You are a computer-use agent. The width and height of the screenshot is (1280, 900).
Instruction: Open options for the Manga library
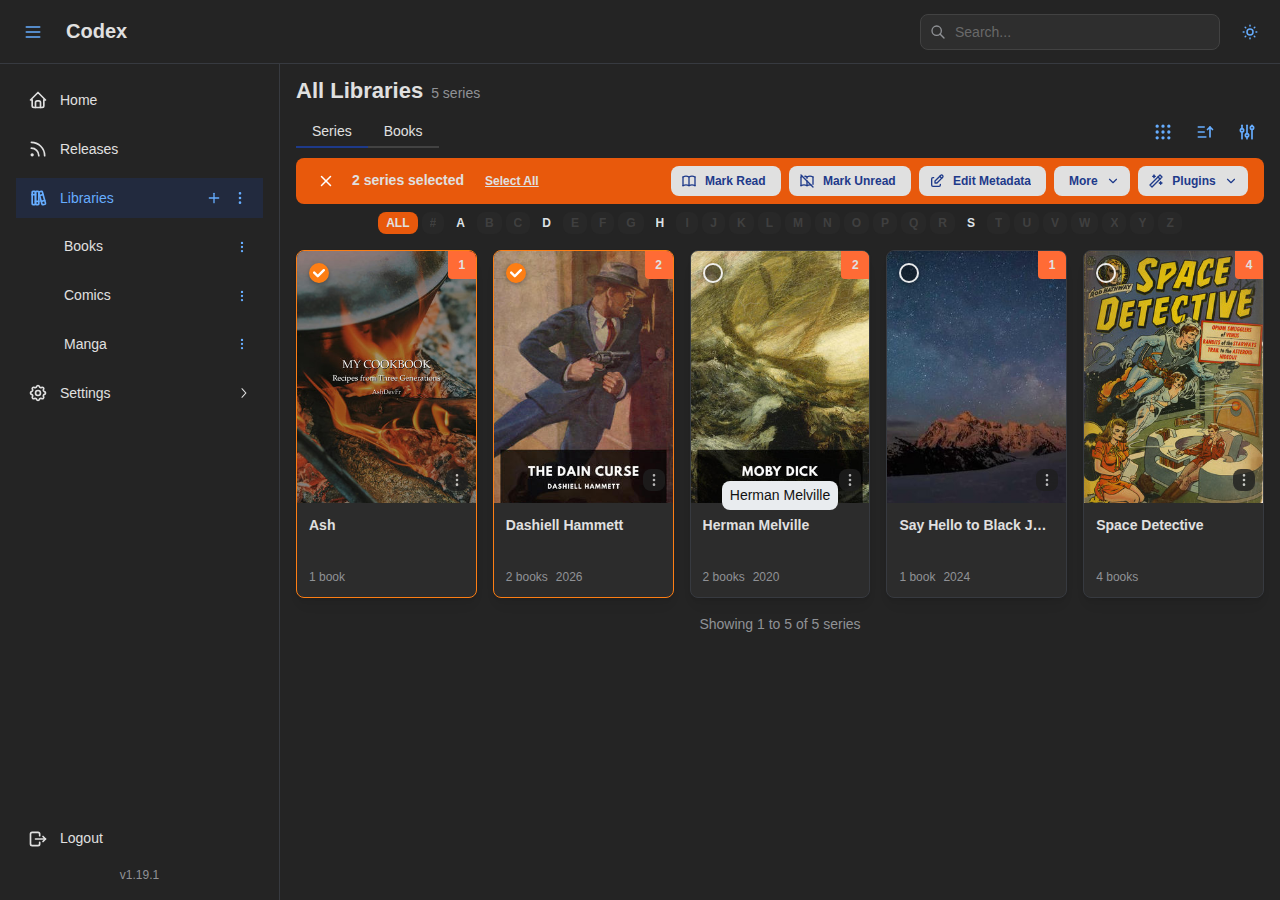pyautogui.click(x=241, y=344)
